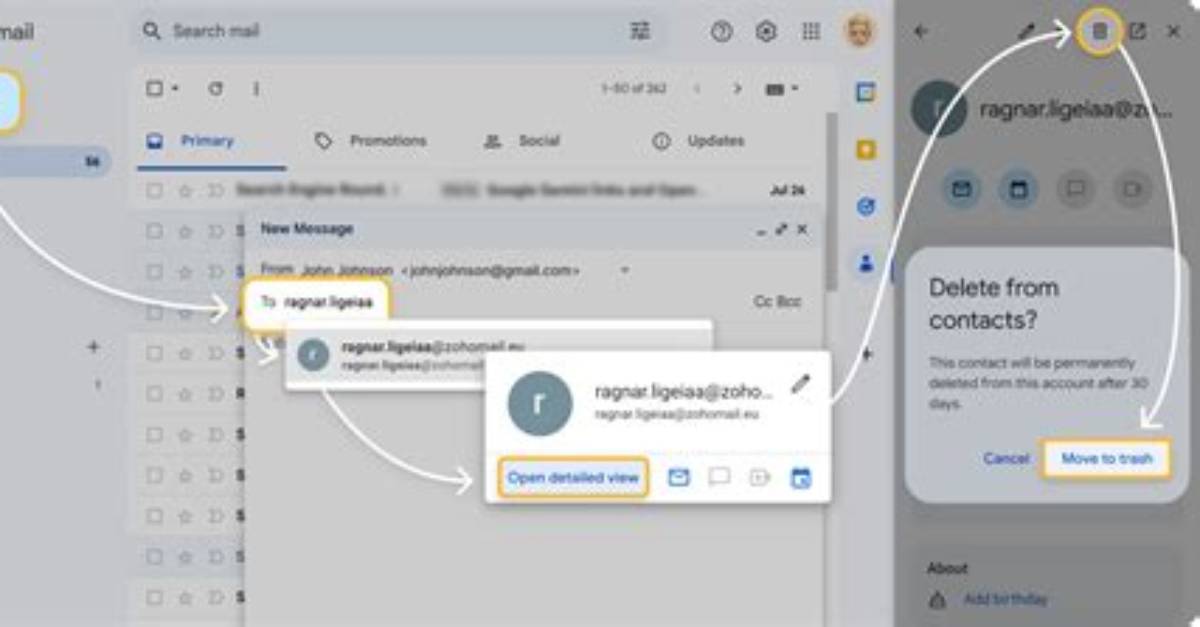The height and width of the screenshot is (627, 1200).
Task: Create new label plus in left sidebar
Action: (x=94, y=347)
